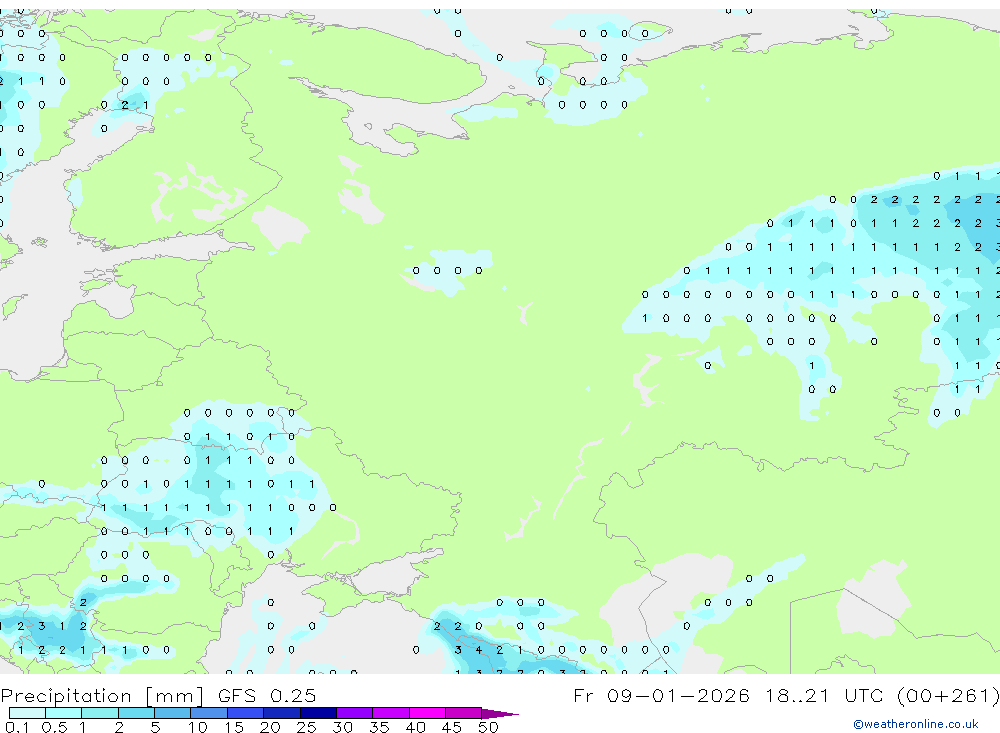
Task: Click the 30–35 mm purple legend swatch
Action: [355, 713]
